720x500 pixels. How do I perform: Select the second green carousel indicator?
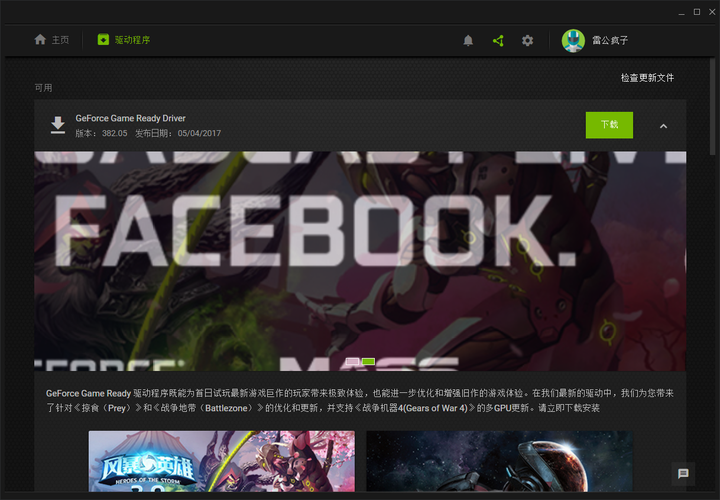368,361
